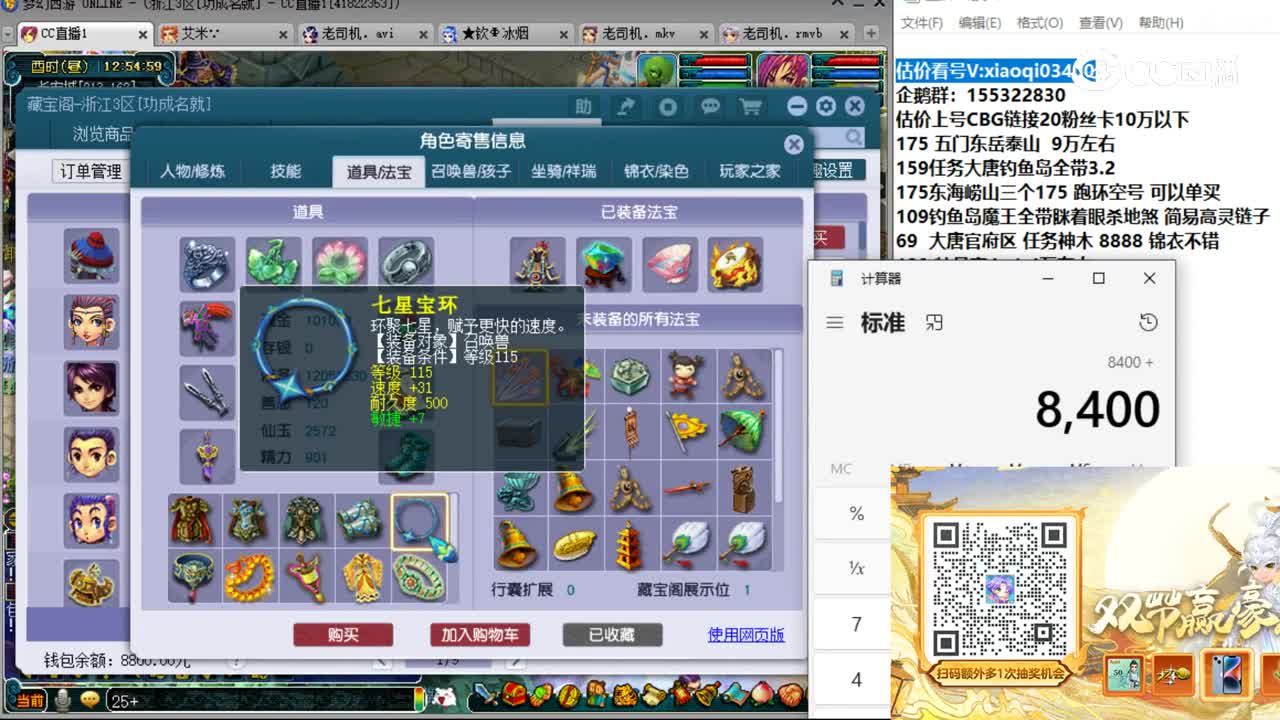Select the pink shell equipped 法宝

tap(670, 264)
